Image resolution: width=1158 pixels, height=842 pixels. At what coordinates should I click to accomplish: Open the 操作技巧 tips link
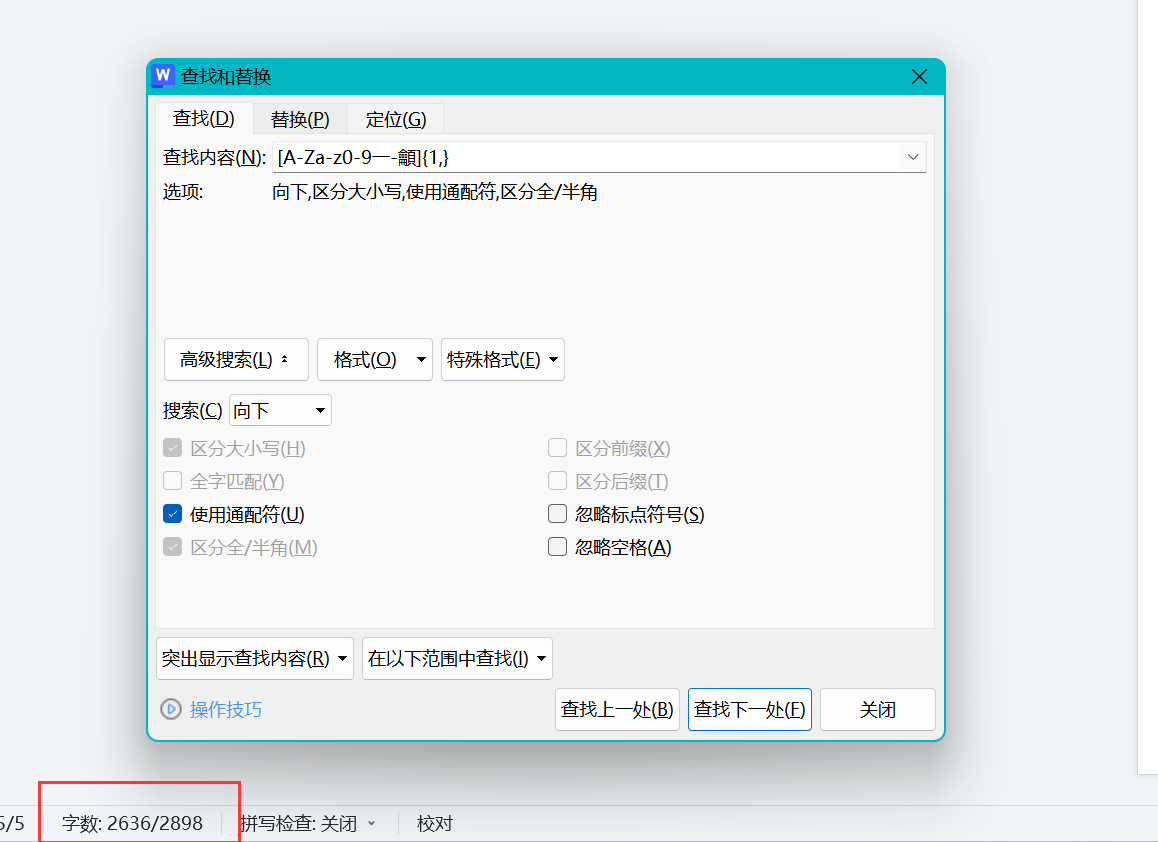point(226,710)
